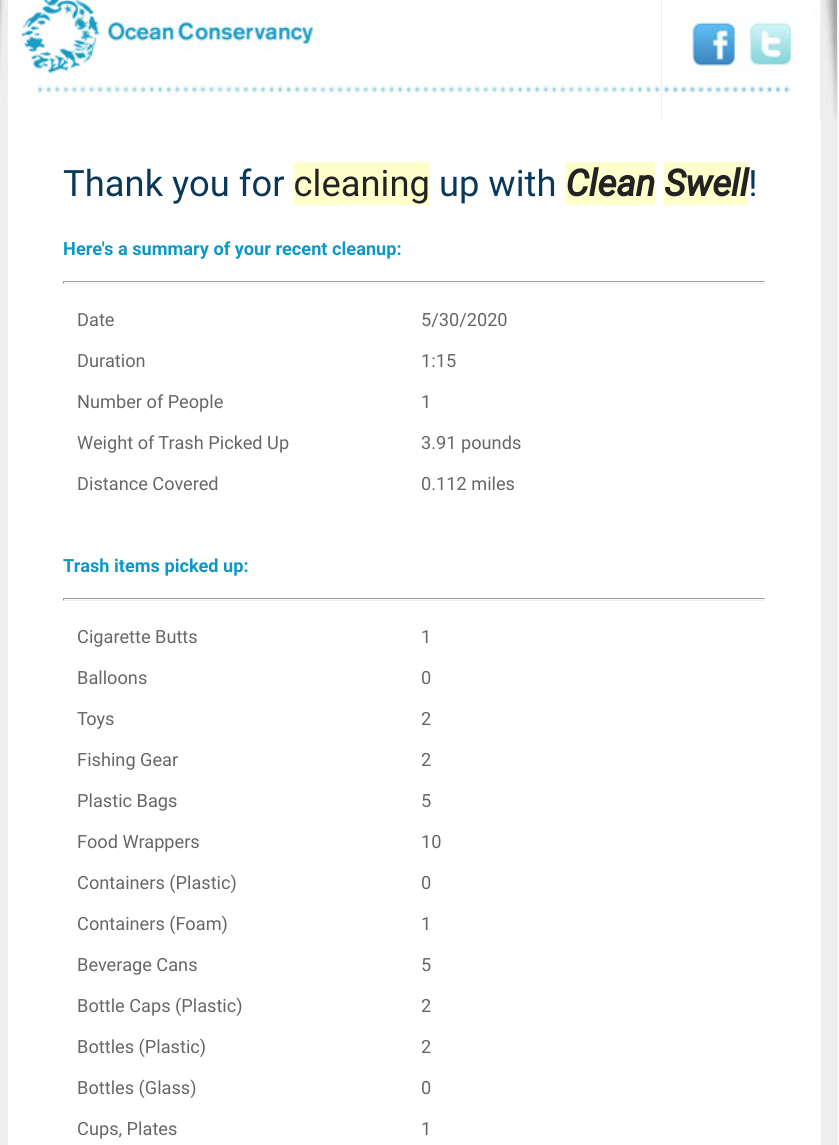Select the 'Trash items picked up' heading

[155, 566]
